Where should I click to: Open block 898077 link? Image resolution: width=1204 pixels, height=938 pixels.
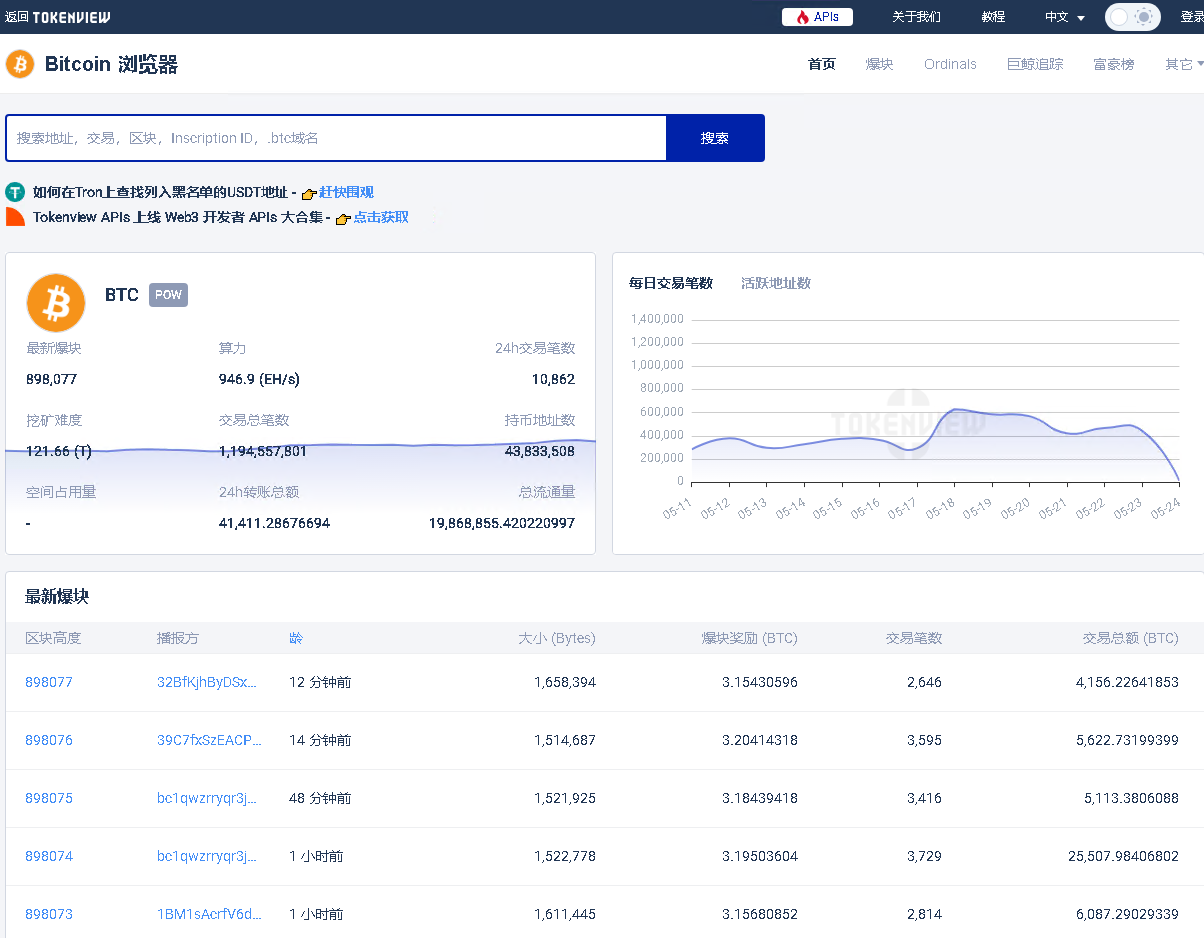tap(49, 682)
